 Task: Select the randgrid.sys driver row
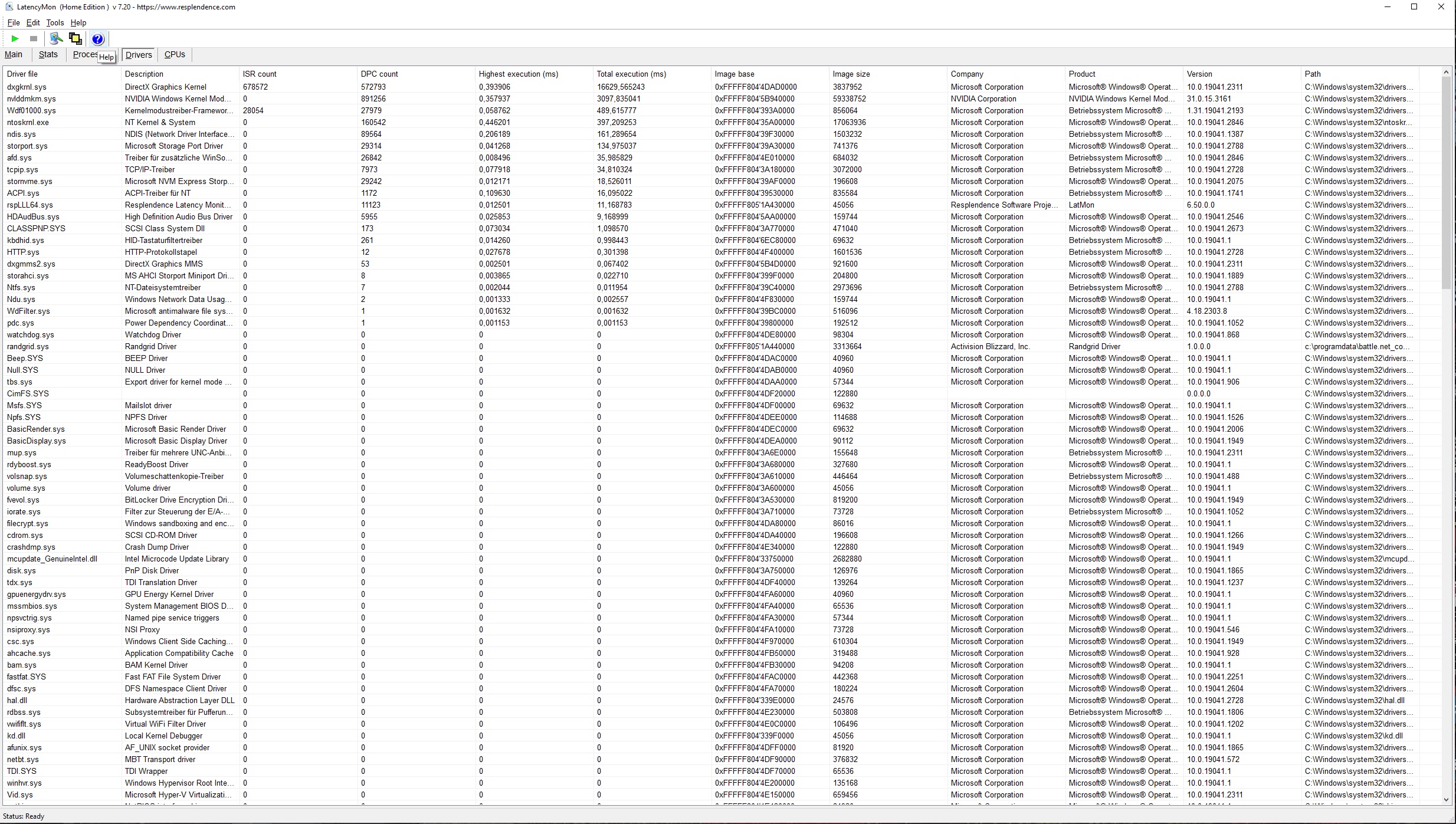click(x=28, y=346)
